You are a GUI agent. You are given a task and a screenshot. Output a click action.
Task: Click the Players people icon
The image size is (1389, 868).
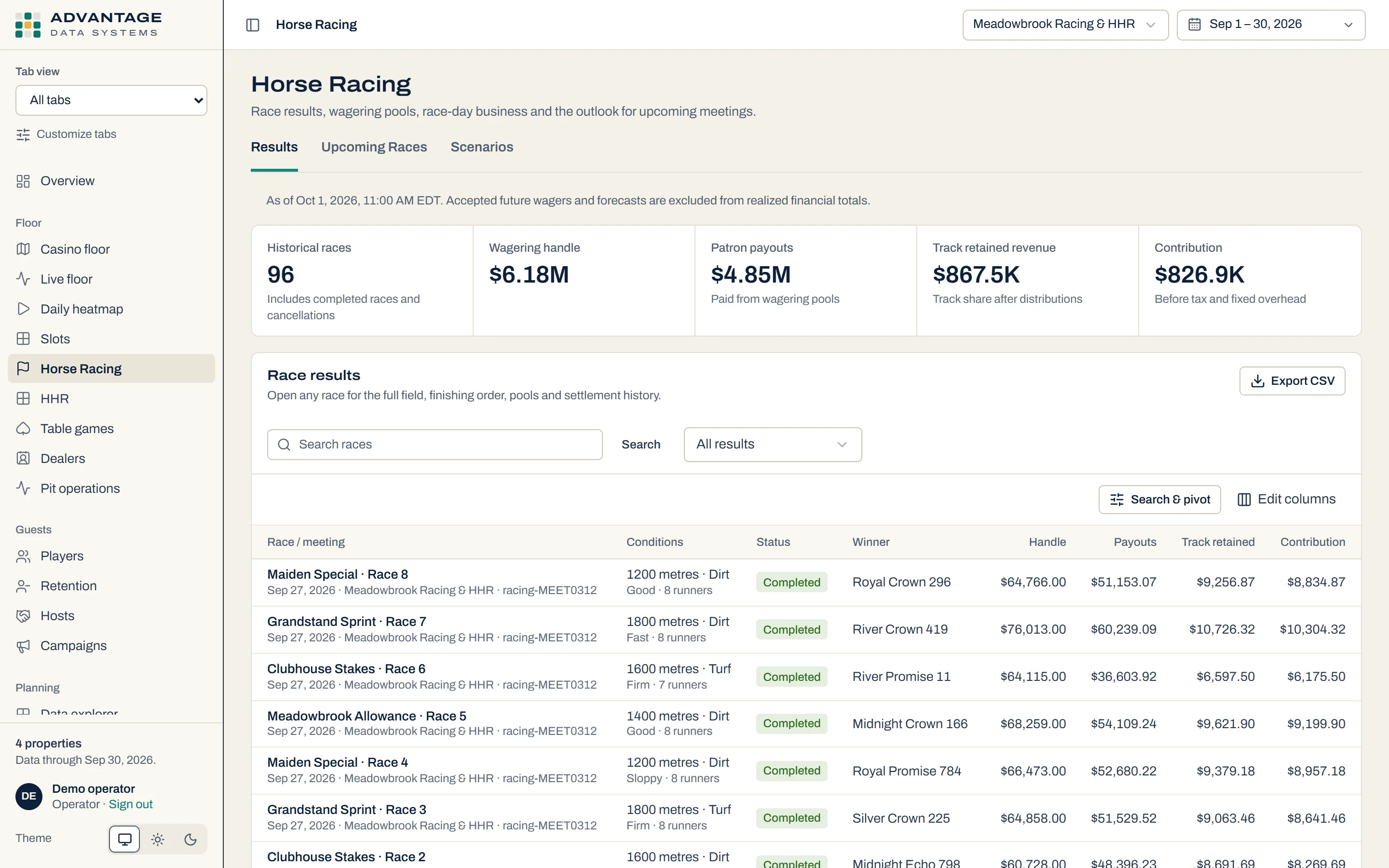(x=23, y=556)
